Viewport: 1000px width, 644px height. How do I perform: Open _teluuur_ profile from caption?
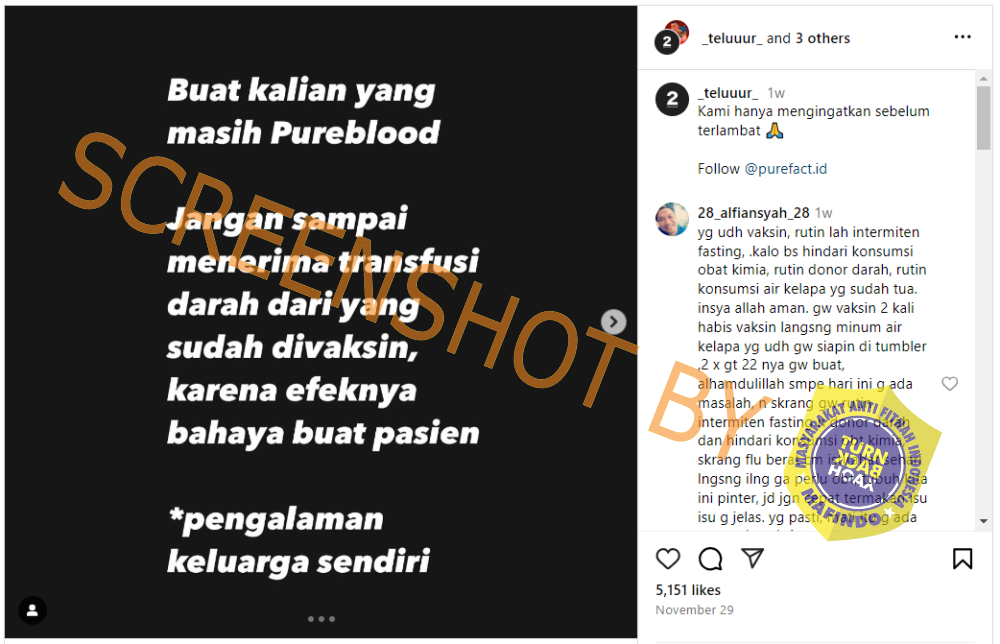[x=728, y=93]
